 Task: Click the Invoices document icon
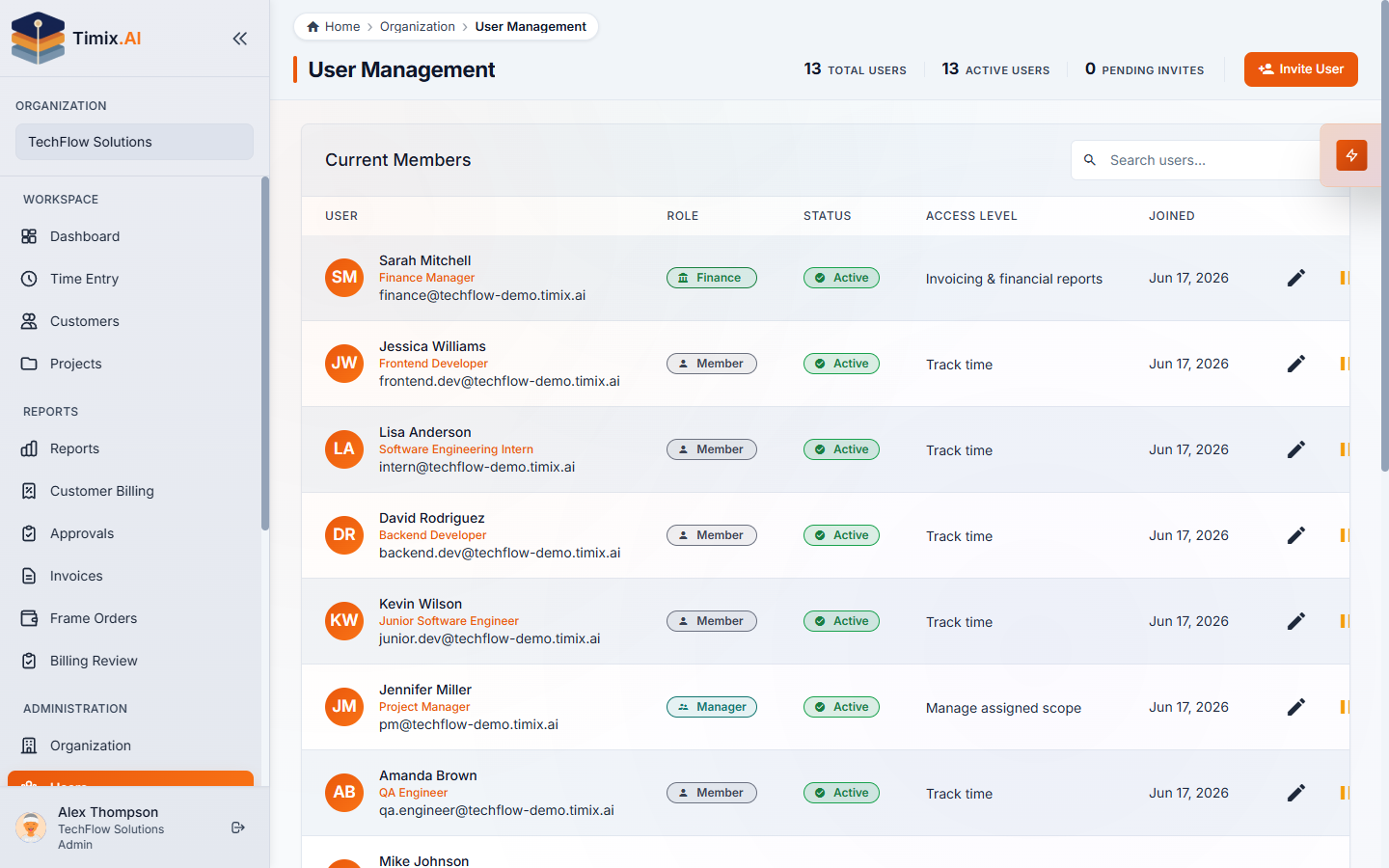pyautogui.click(x=29, y=576)
